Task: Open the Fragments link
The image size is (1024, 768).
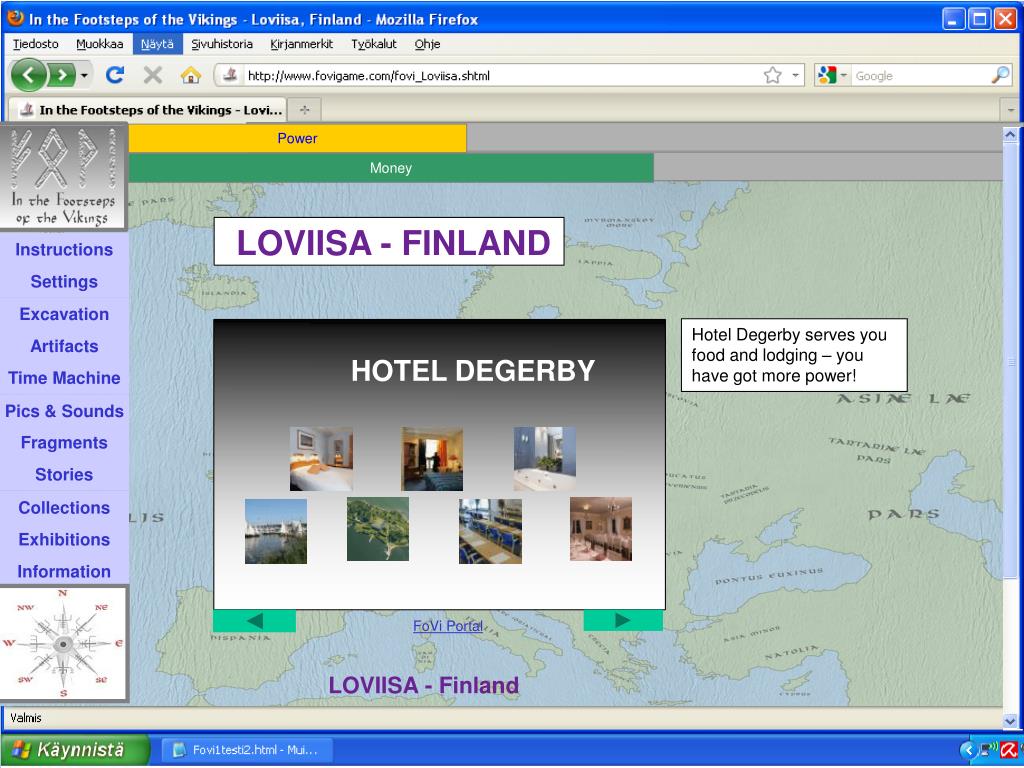Action: (64, 443)
